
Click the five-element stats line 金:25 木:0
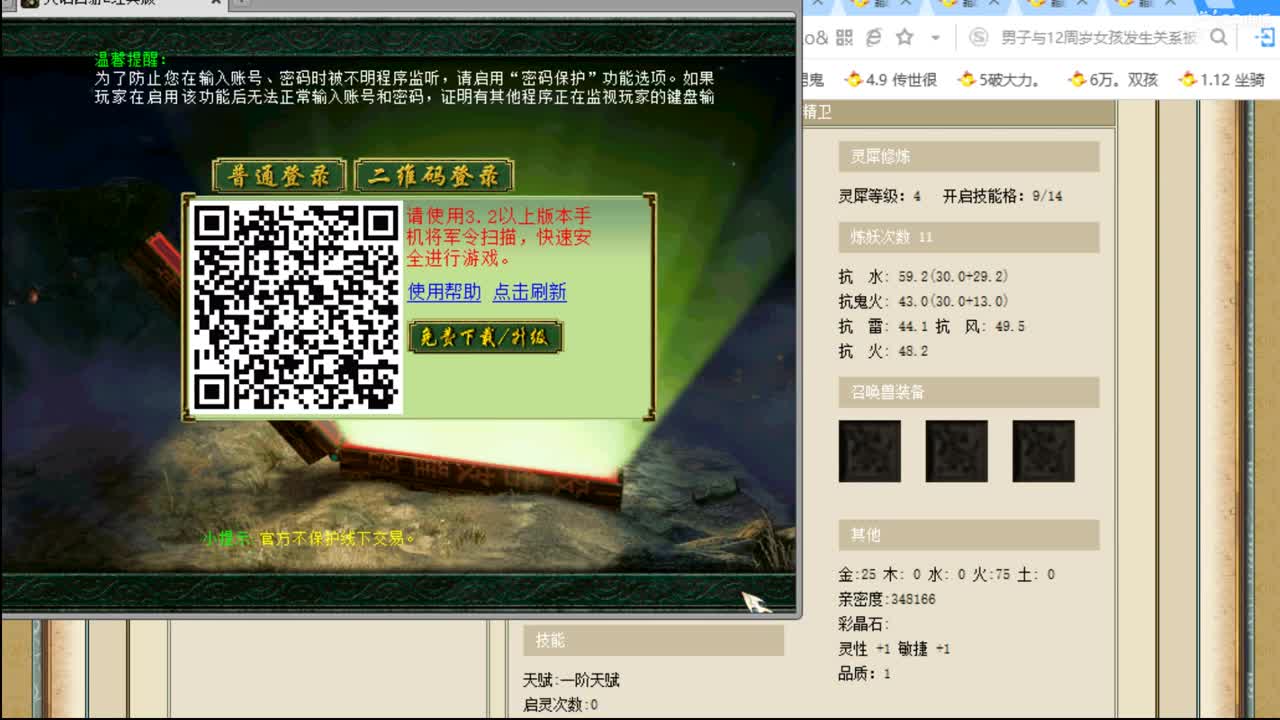tap(946, 574)
